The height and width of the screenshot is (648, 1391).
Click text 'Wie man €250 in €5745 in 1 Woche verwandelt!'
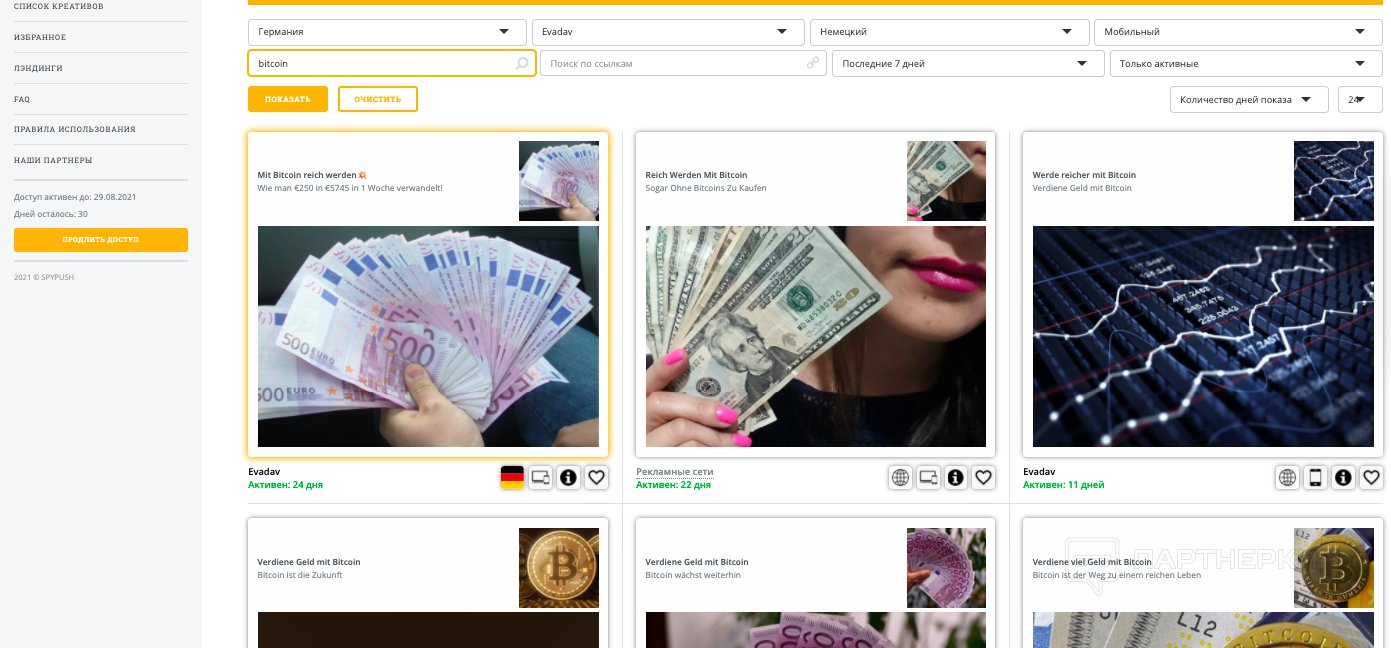pyautogui.click(x=350, y=188)
